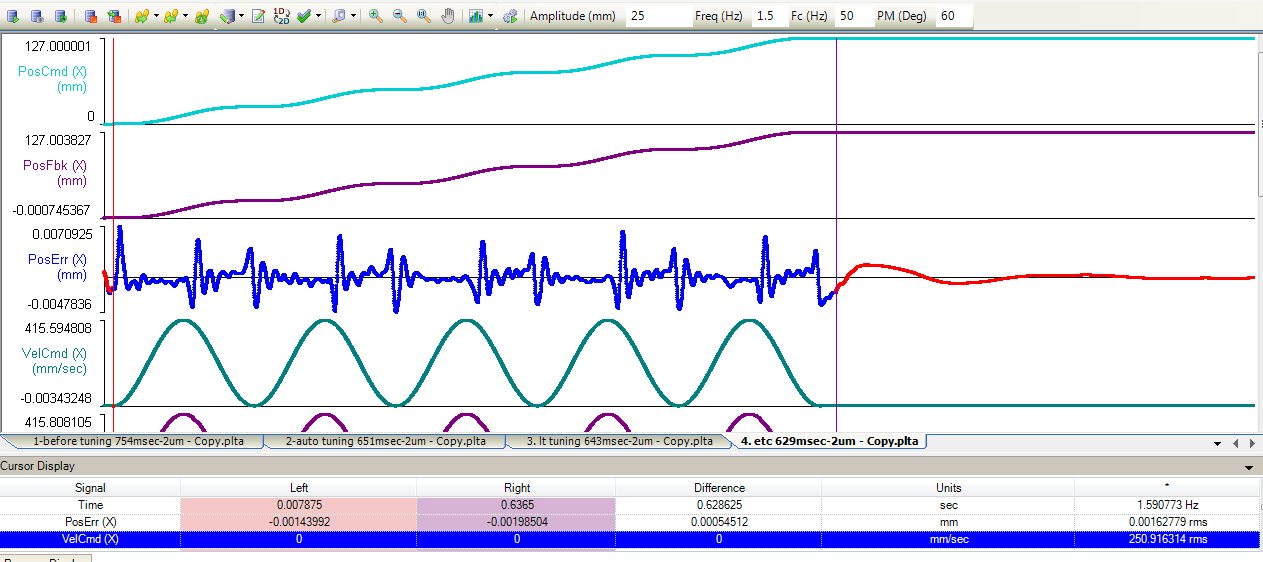The height and width of the screenshot is (562, 1263).
Task: Open dropdown arrow beside right-arrow coins icon
Action: pyautogui.click(x=156, y=16)
